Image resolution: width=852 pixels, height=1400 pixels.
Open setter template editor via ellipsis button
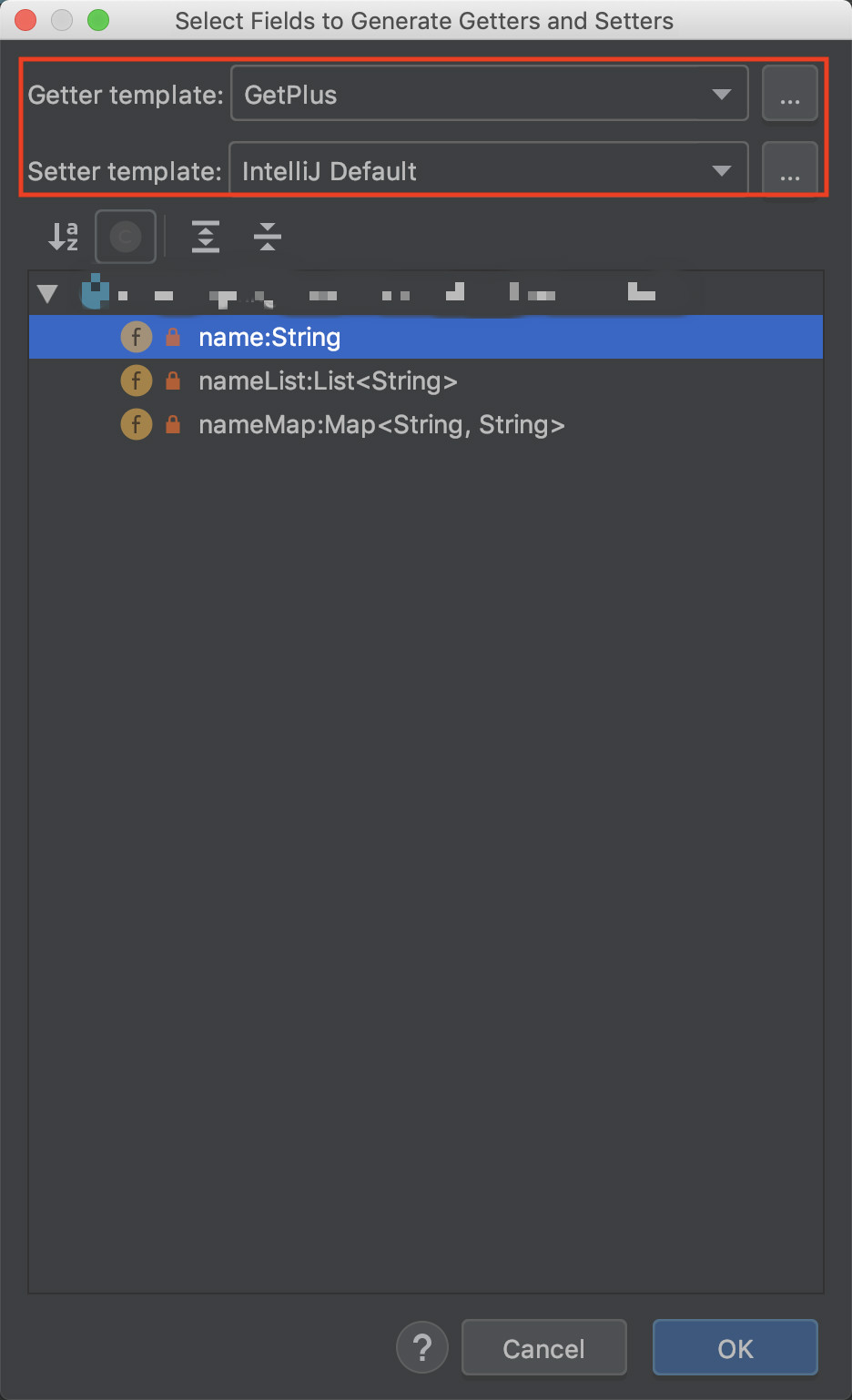tap(790, 169)
